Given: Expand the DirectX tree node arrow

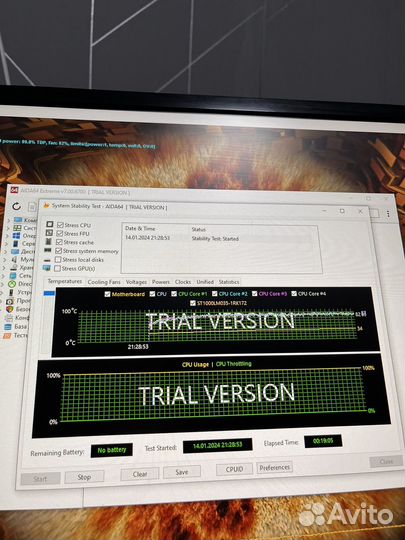Looking at the screenshot, I should pos(3,284).
